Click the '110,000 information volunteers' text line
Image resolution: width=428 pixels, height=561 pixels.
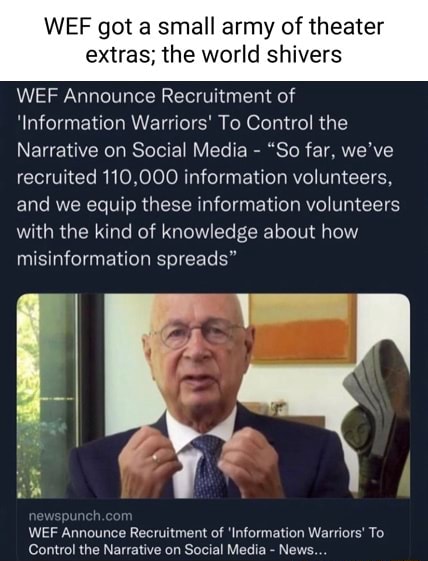[204, 177]
